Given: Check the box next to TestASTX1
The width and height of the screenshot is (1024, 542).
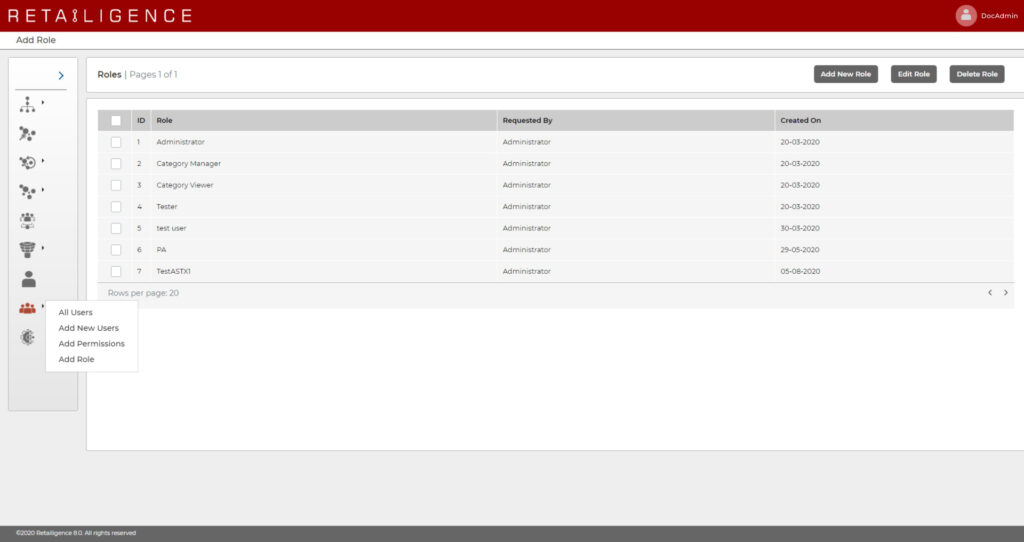Looking at the screenshot, I should coord(116,271).
